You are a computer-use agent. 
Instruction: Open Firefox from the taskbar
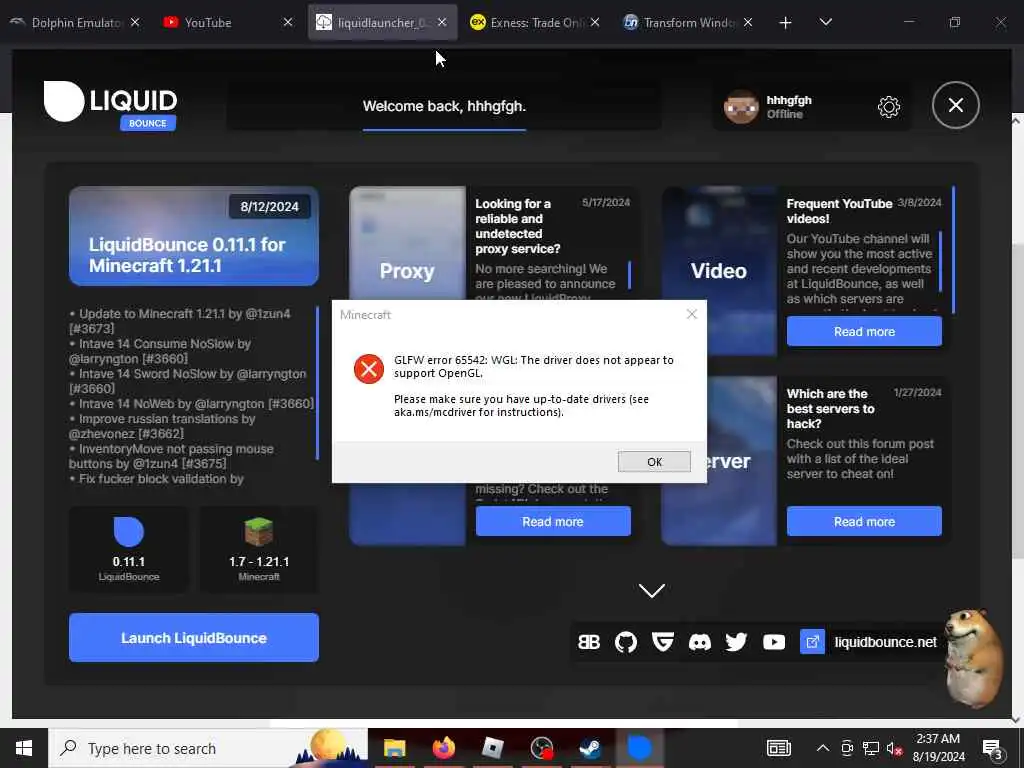pyautogui.click(x=443, y=748)
